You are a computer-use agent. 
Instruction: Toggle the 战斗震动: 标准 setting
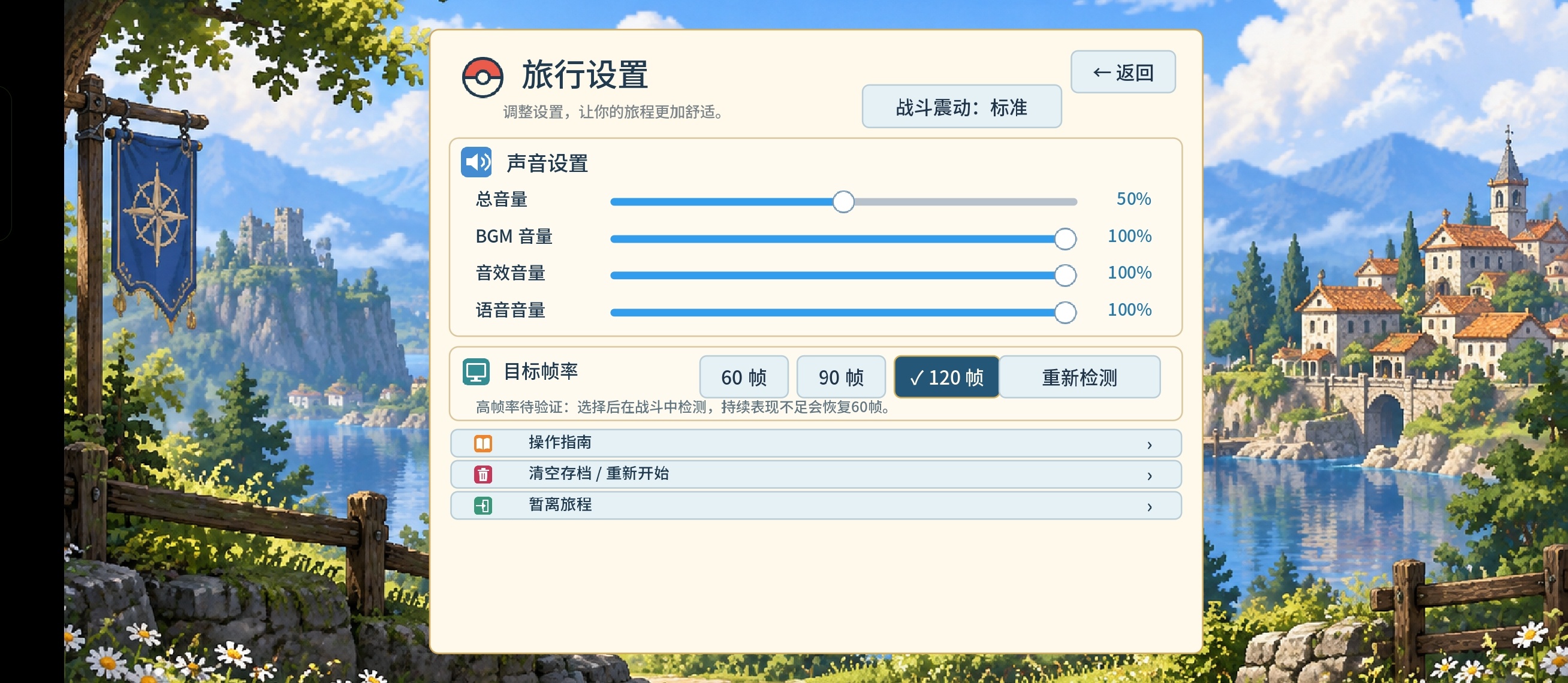961,107
